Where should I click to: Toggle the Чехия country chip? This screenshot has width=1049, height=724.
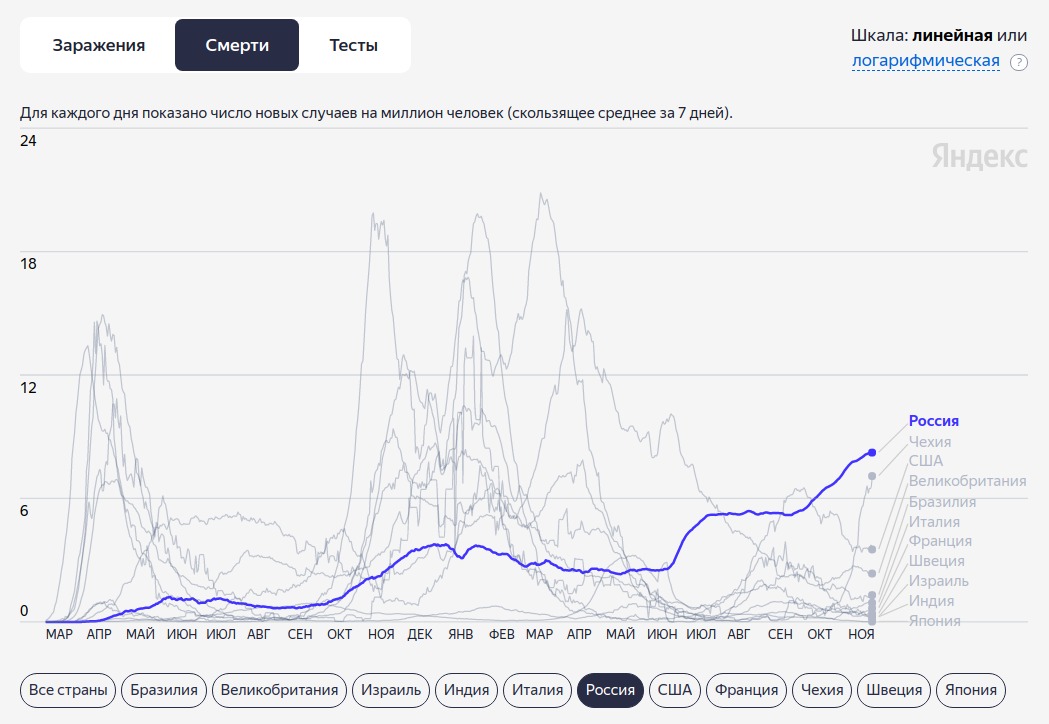[822, 690]
